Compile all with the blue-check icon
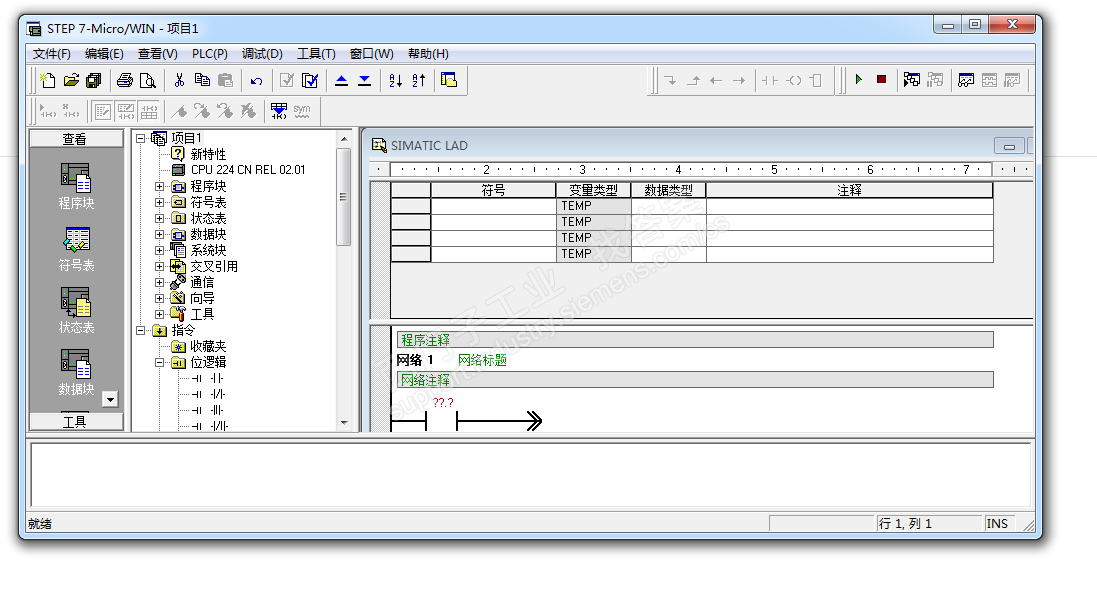The height and width of the screenshot is (604, 1097). pyautogui.click(x=310, y=80)
